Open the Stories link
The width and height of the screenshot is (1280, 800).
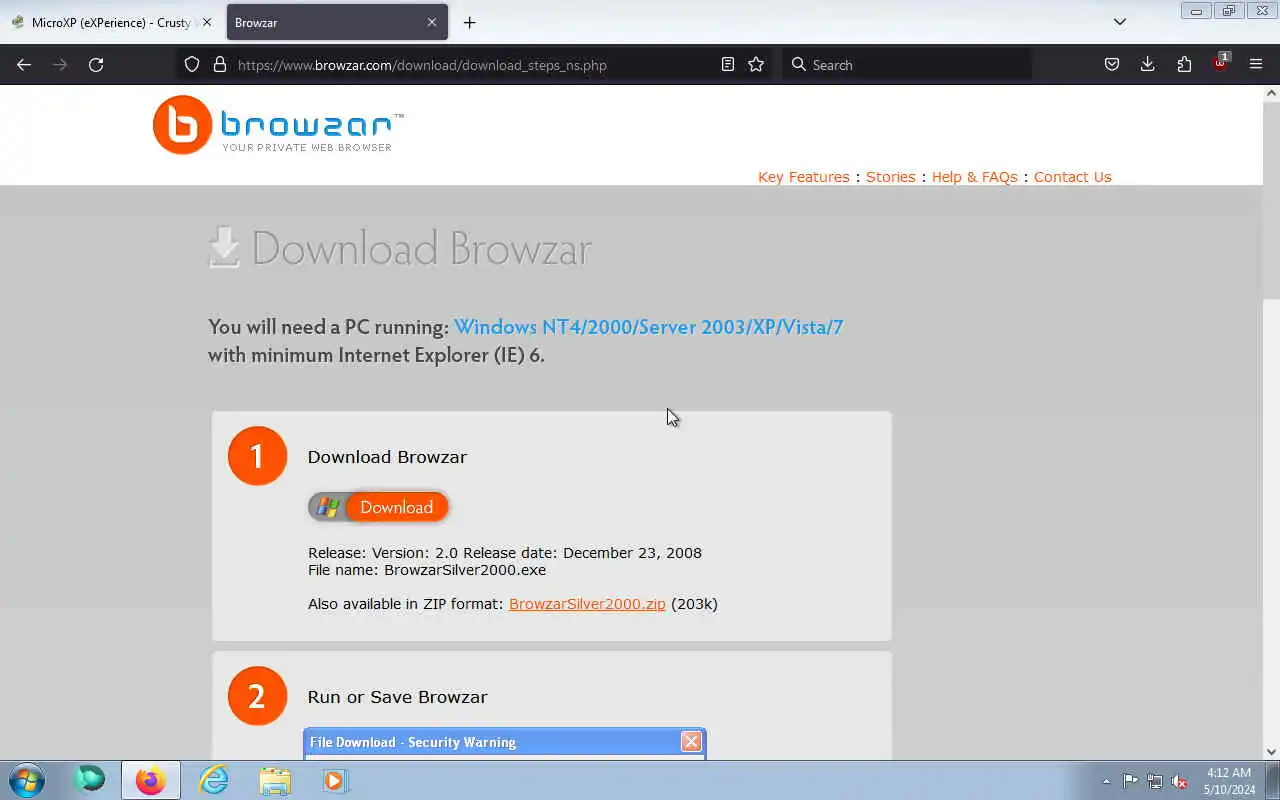pyautogui.click(x=890, y=177)
